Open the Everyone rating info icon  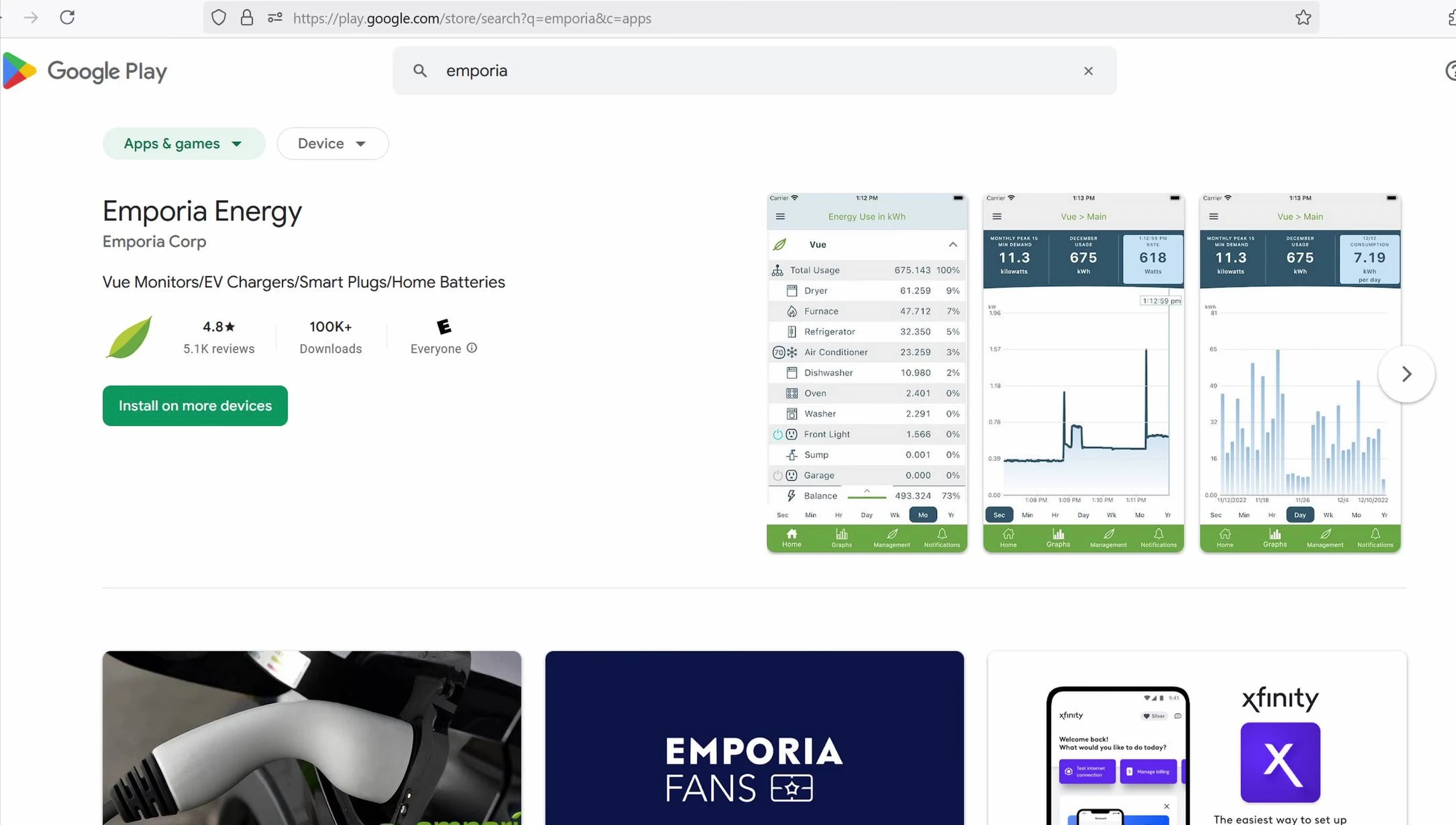click(x=472, y=348)
